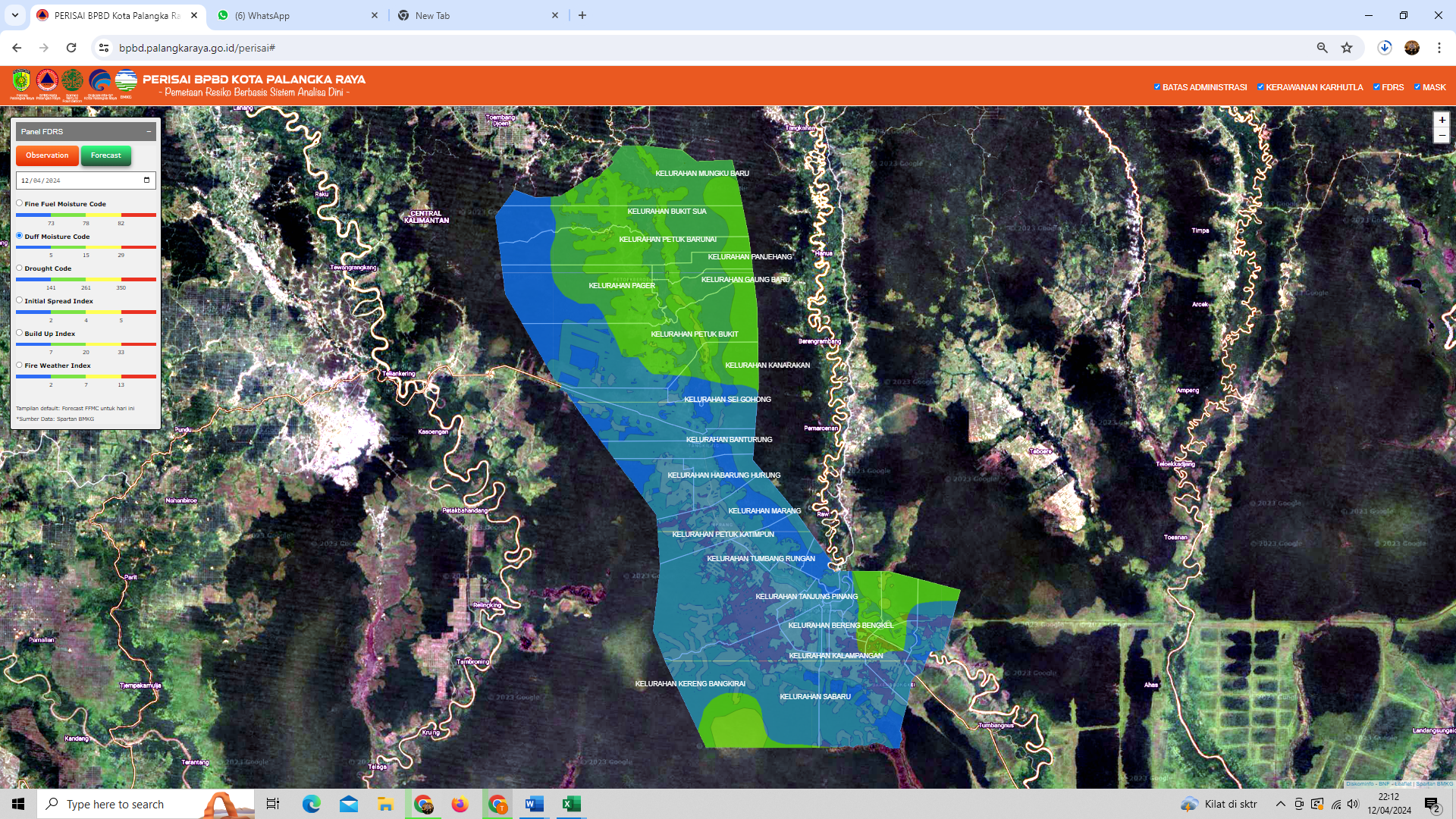Image resolution: width=1456 pixels, height=819 pixels.
Task: Open Word from taskbar
Action: click(x=534, y=804)
